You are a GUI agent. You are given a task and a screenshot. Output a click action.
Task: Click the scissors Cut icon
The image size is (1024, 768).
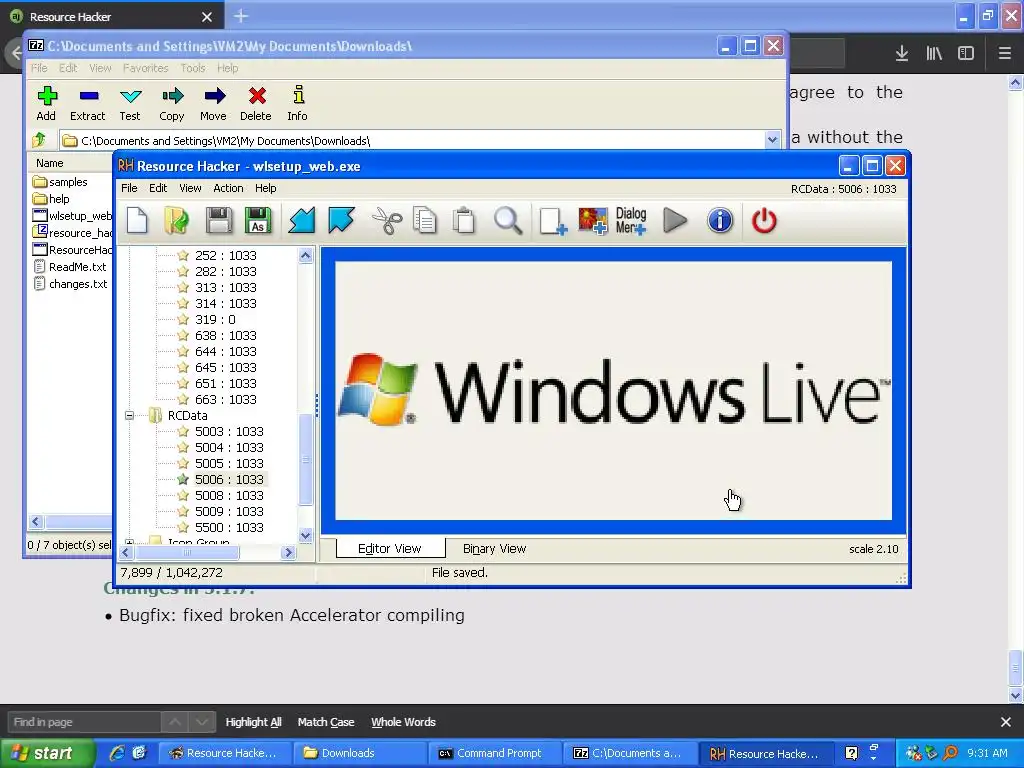tap(387, 221)
